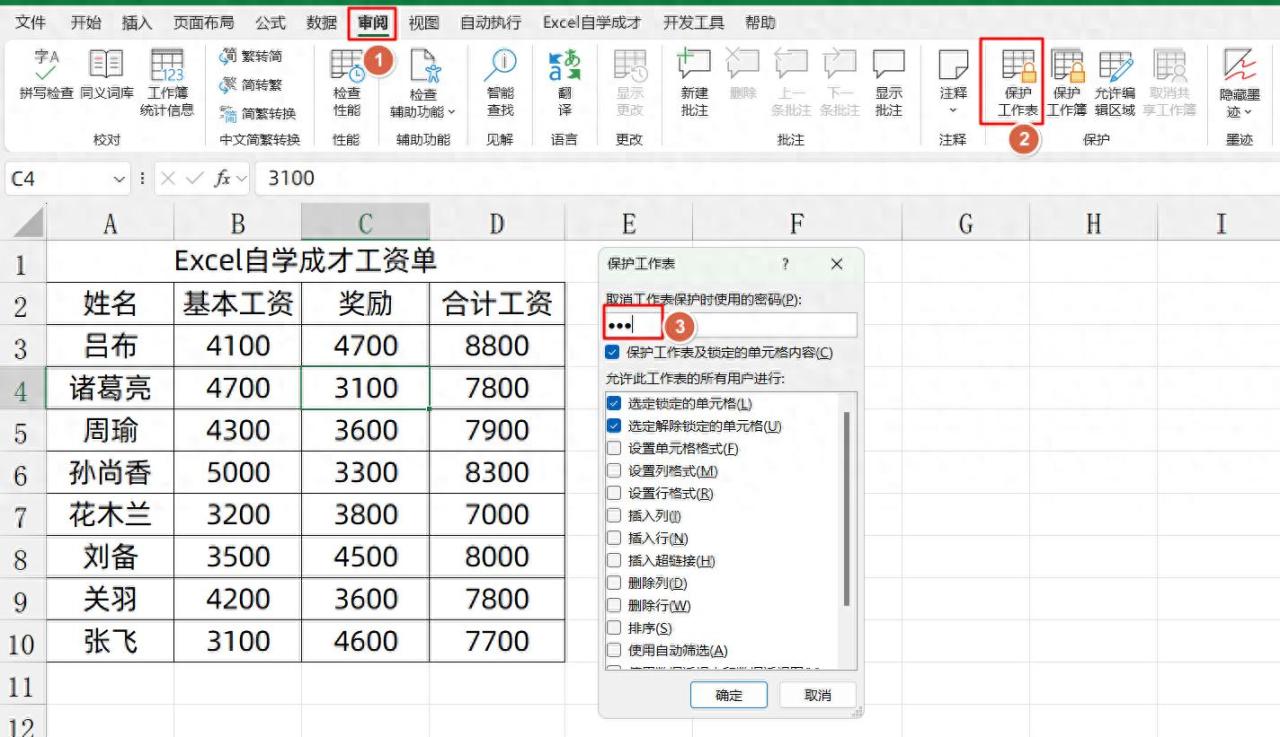Click permissions list scrollbar
1280x737 pixels.
click(848, 508)
